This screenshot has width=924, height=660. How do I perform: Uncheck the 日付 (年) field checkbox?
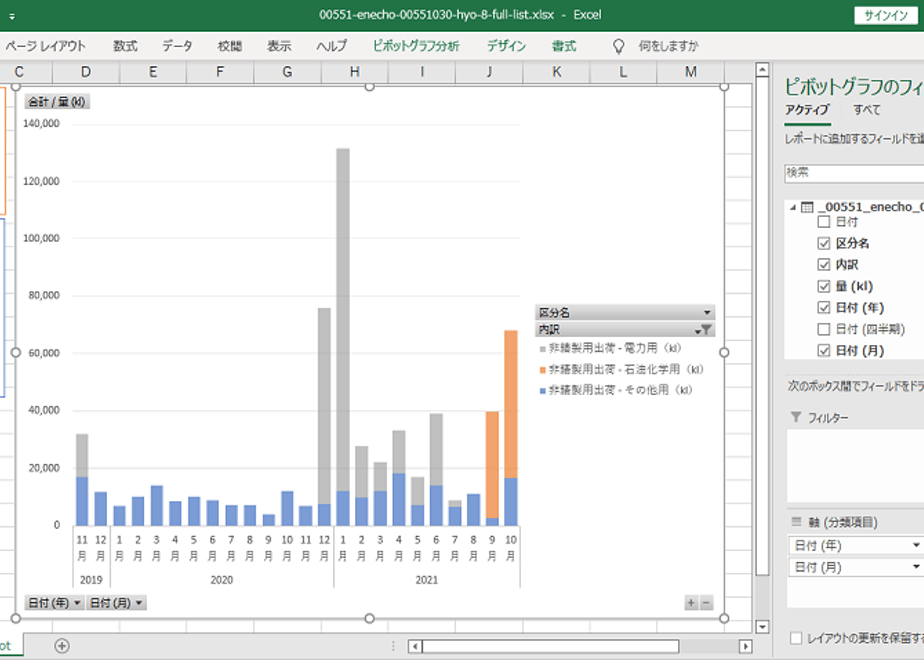point(824,308)
